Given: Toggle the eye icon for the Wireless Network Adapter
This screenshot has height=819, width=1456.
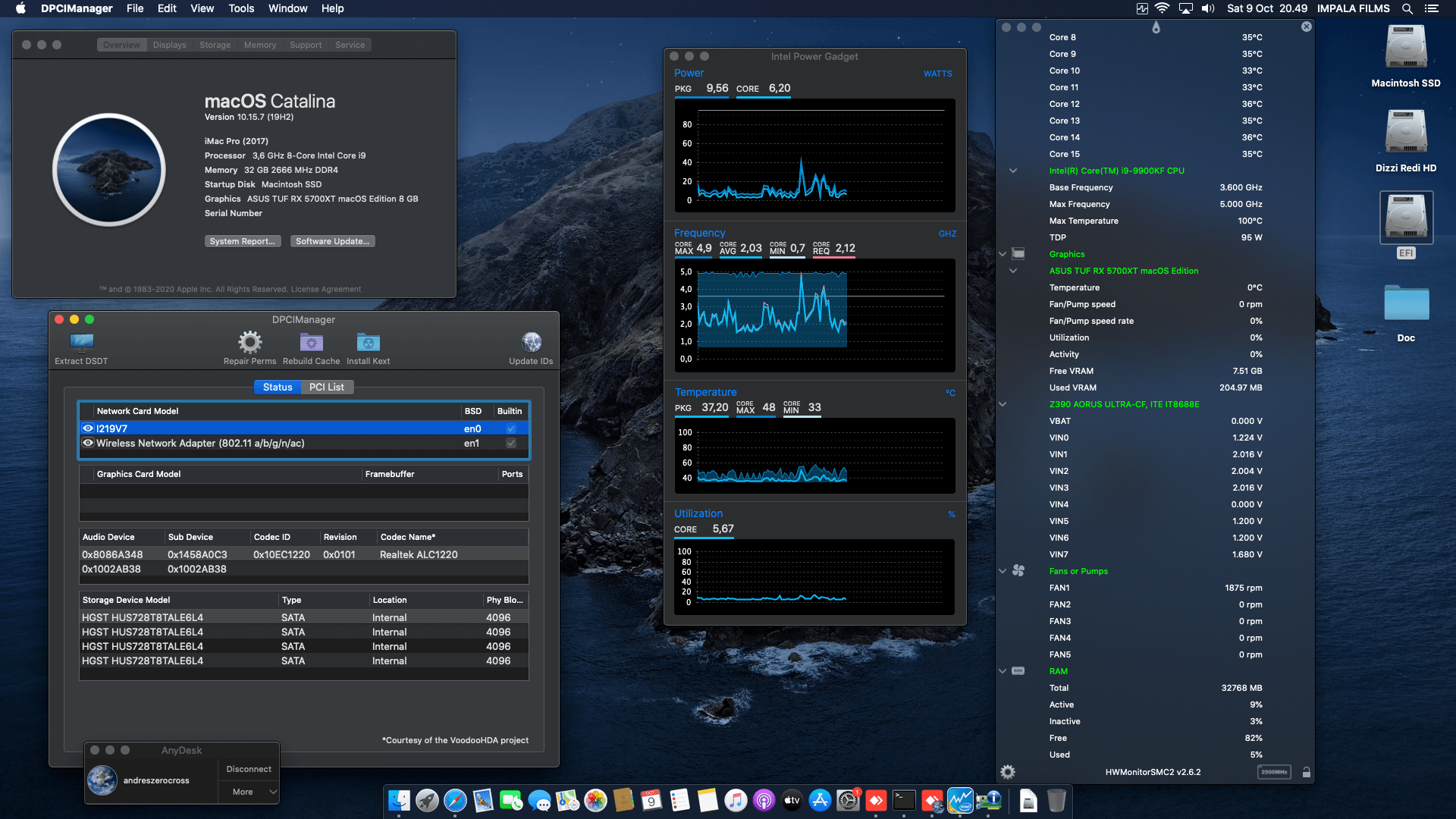Looking at the screenshot, I should [88, 443].
